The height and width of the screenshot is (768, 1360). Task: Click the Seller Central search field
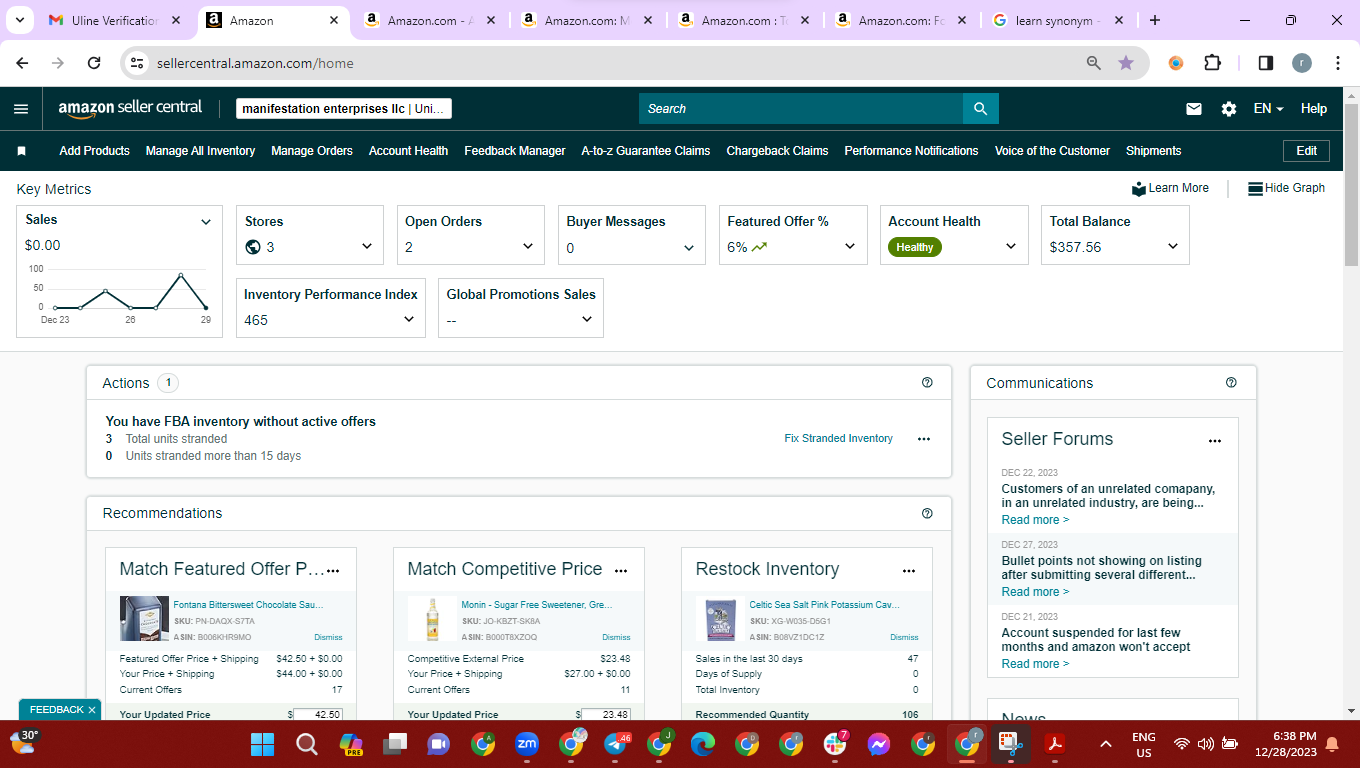(x=801, y=109)
